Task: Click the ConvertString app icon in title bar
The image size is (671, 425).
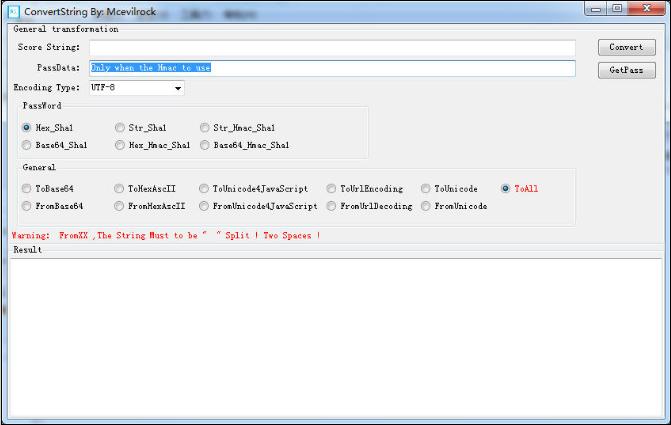Action: pyautogui.click(x=13, y=12)
